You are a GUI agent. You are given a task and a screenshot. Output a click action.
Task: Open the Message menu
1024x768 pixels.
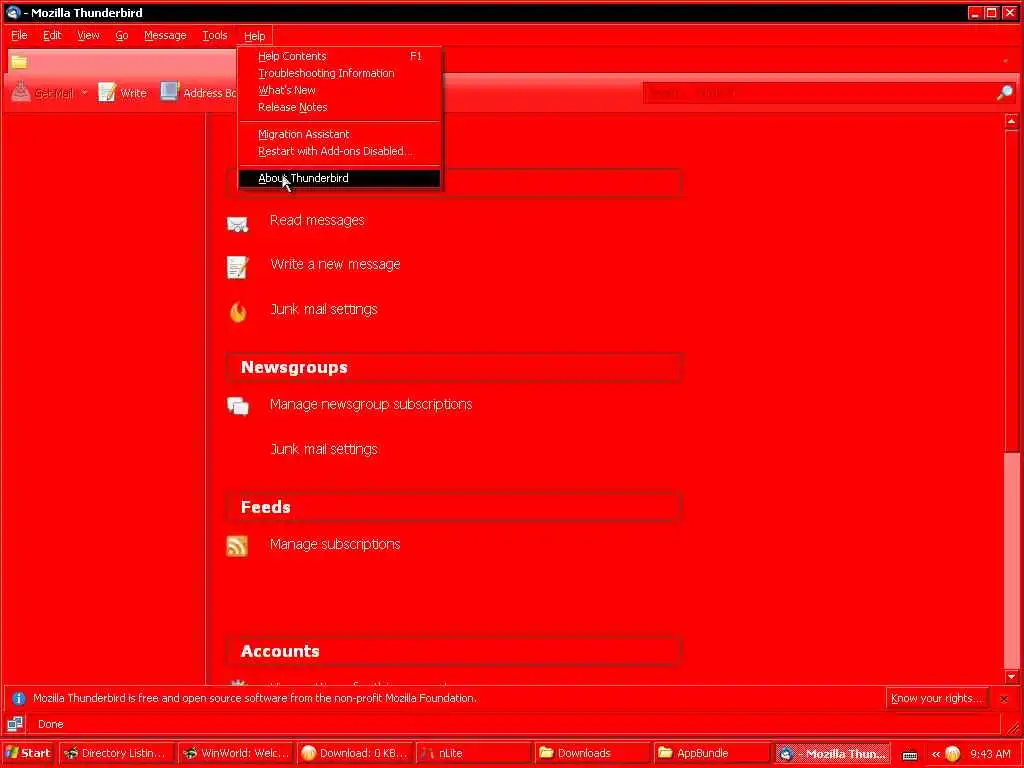165,35
